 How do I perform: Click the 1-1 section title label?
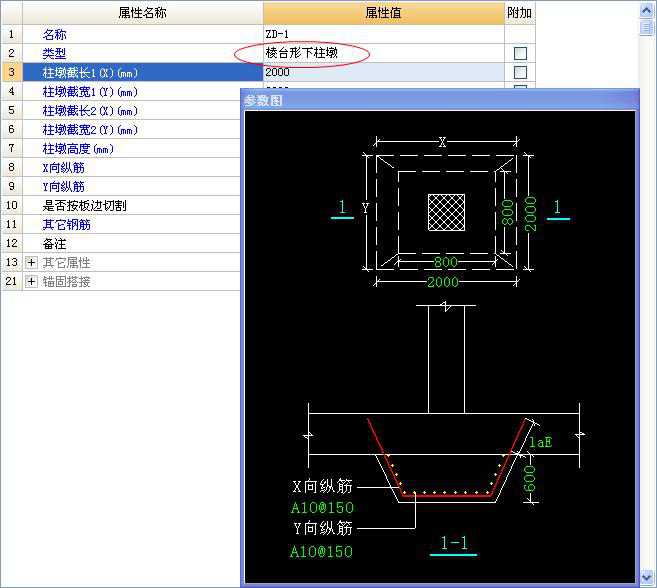454,543
